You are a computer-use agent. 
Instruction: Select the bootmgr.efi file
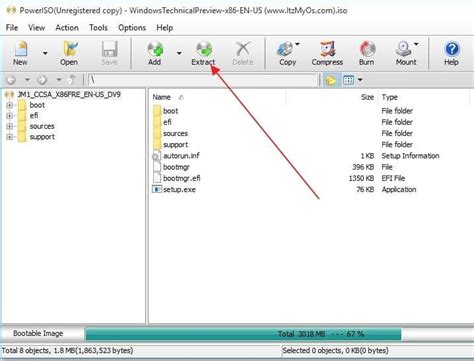182,178
